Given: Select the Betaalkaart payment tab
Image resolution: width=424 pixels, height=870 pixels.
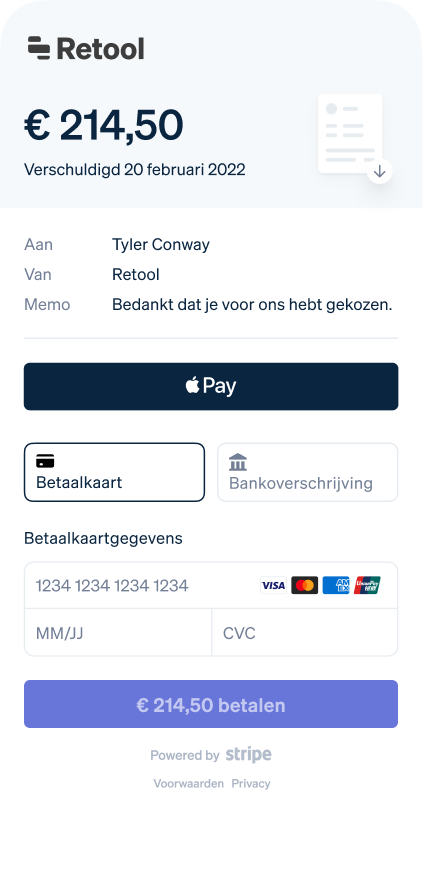Looking at the screenshot, I should (114, 472).
